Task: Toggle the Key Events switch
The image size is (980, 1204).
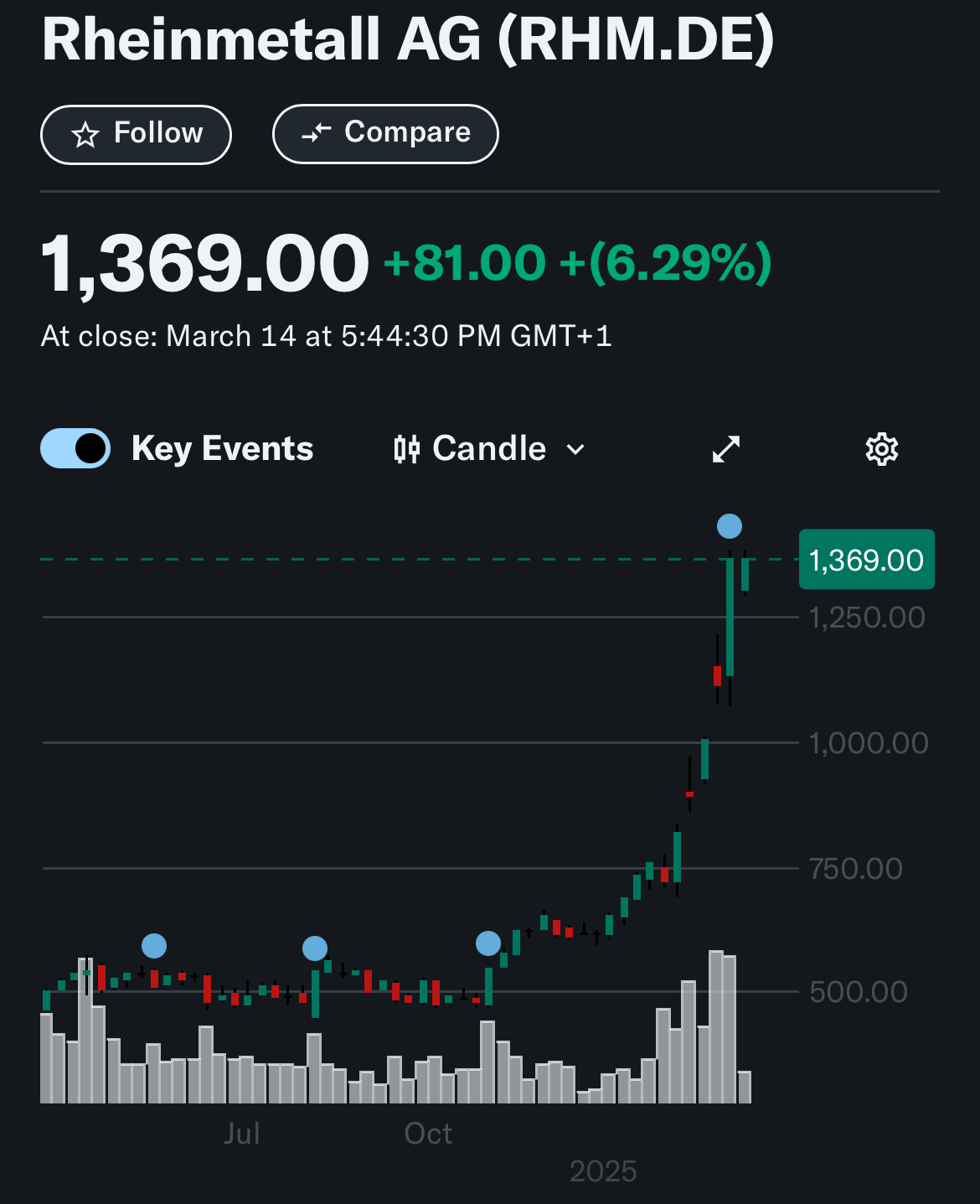Action: click(75, 448)
